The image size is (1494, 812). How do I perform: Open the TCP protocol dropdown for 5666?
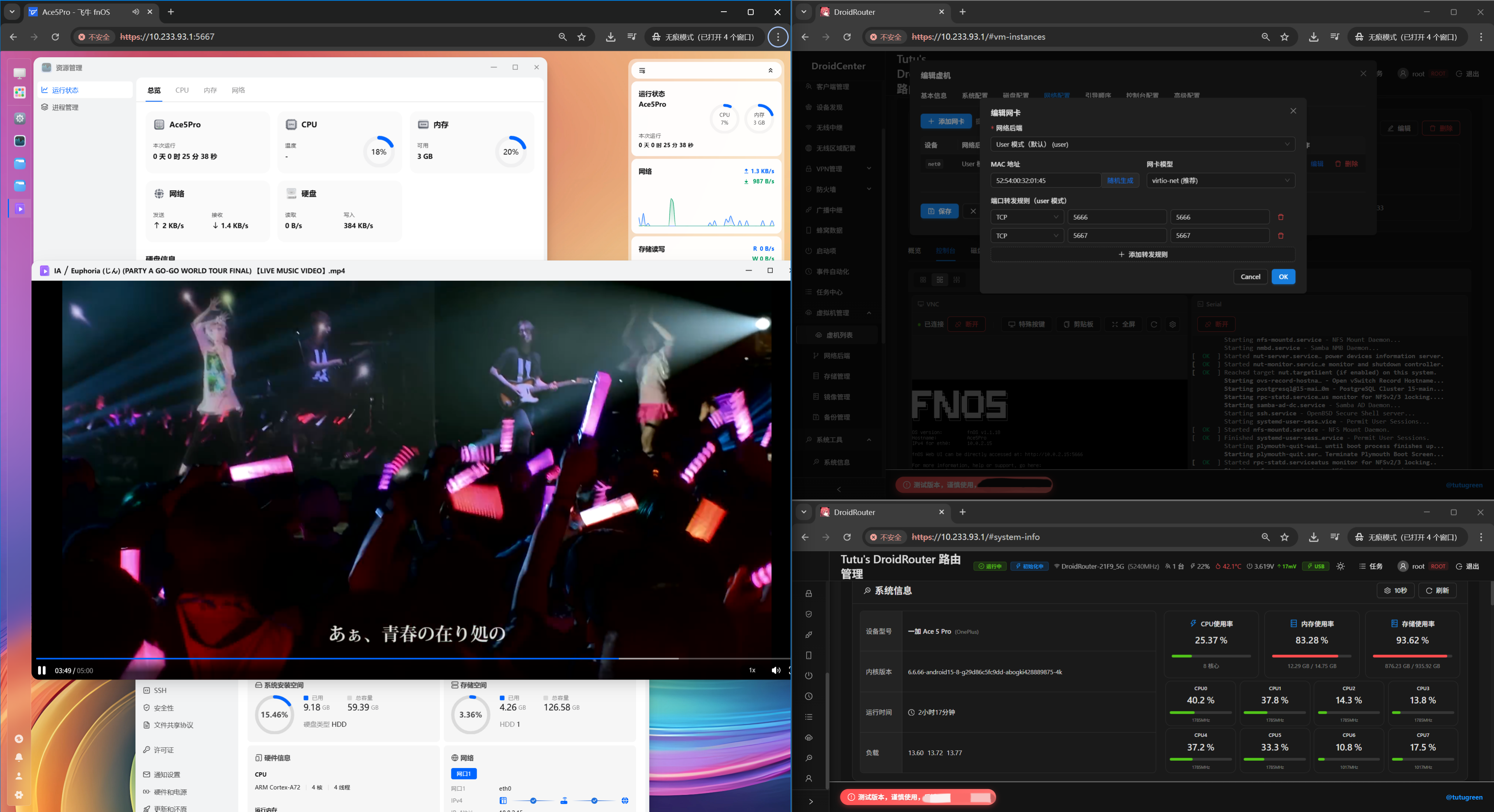pyautogui.click(x=1027, y=217)
